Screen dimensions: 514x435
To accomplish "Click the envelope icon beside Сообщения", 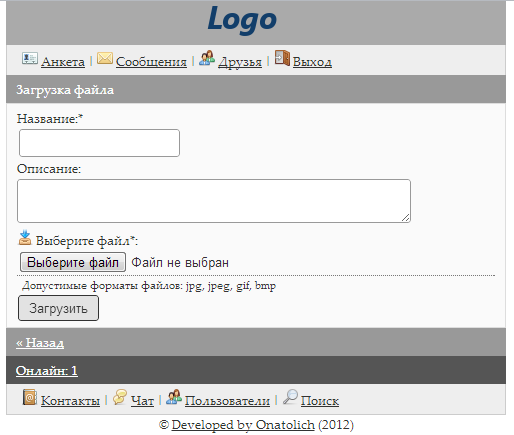I will pyautogui.click(x=105, y=58).
